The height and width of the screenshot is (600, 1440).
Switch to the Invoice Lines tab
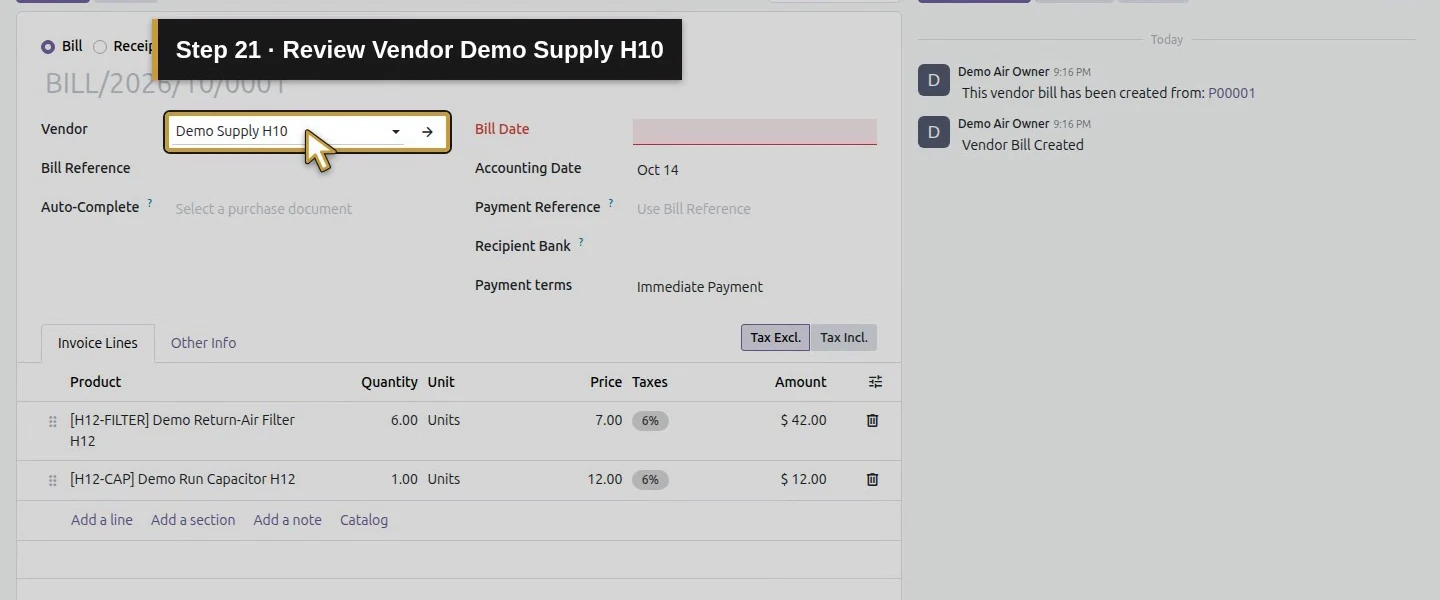tap(98, 343)
